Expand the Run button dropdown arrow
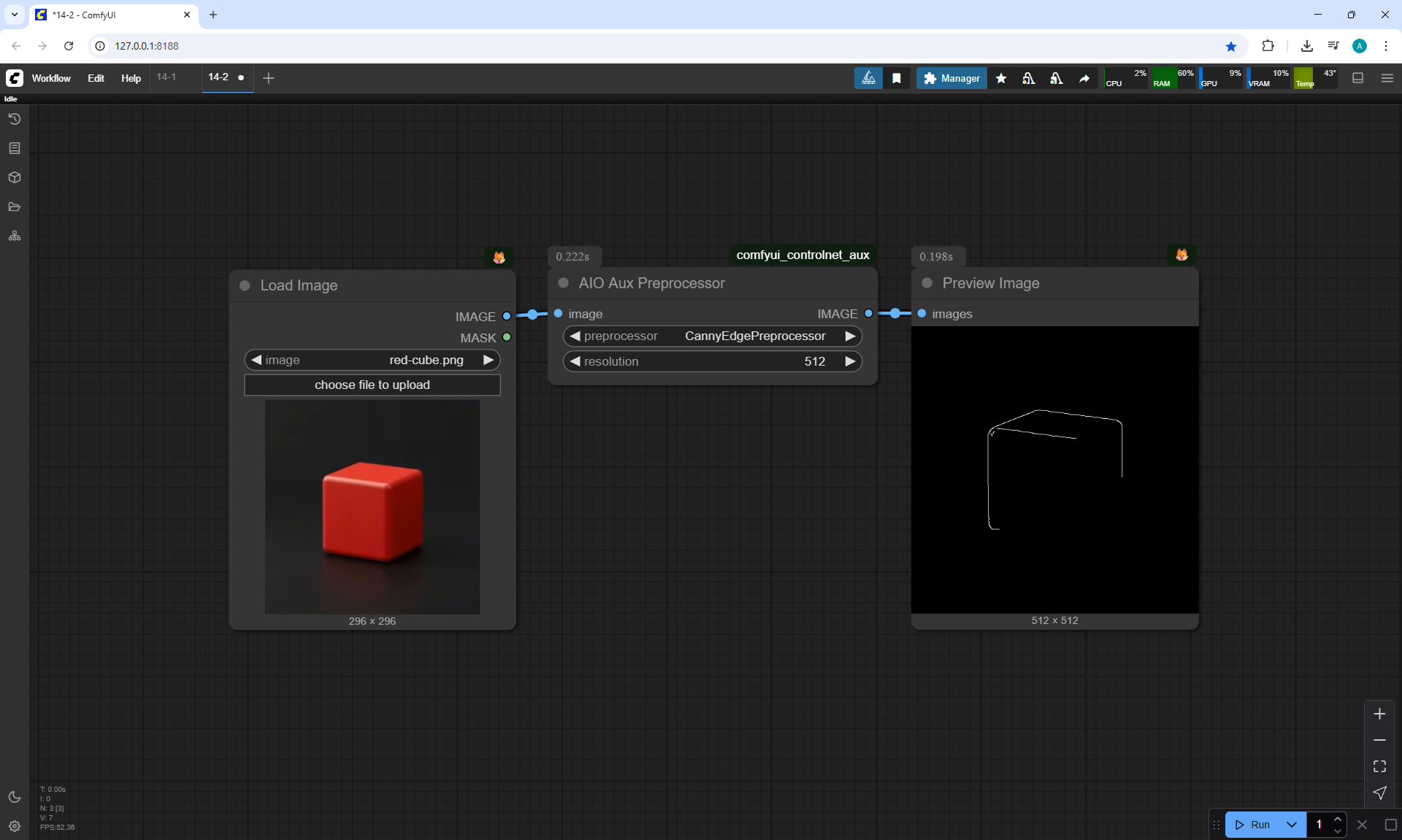Image resolution: width=1402 pixels, height=840 pixels. point(1292,825)
